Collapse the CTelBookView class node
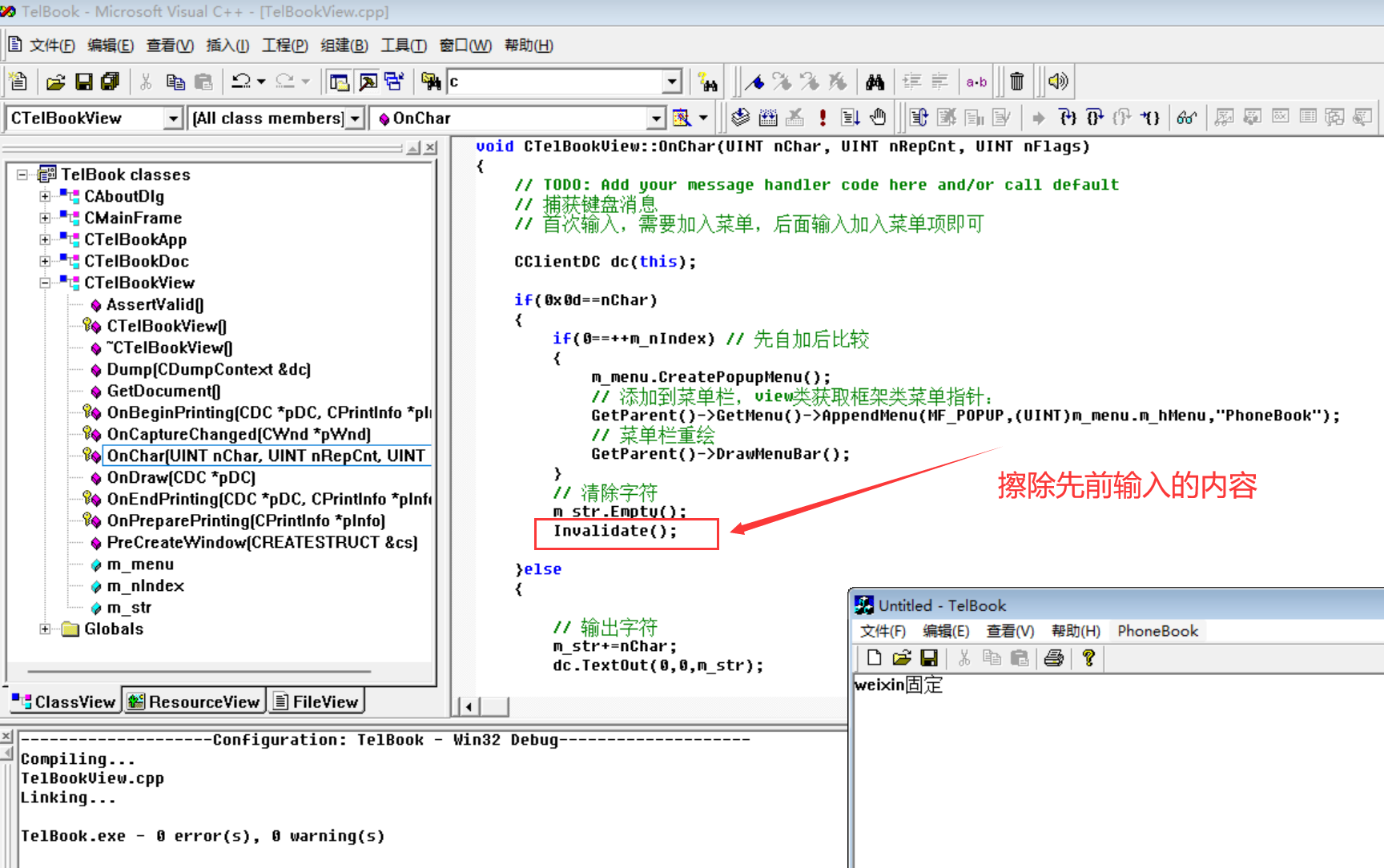 click(x=45, y=283)
